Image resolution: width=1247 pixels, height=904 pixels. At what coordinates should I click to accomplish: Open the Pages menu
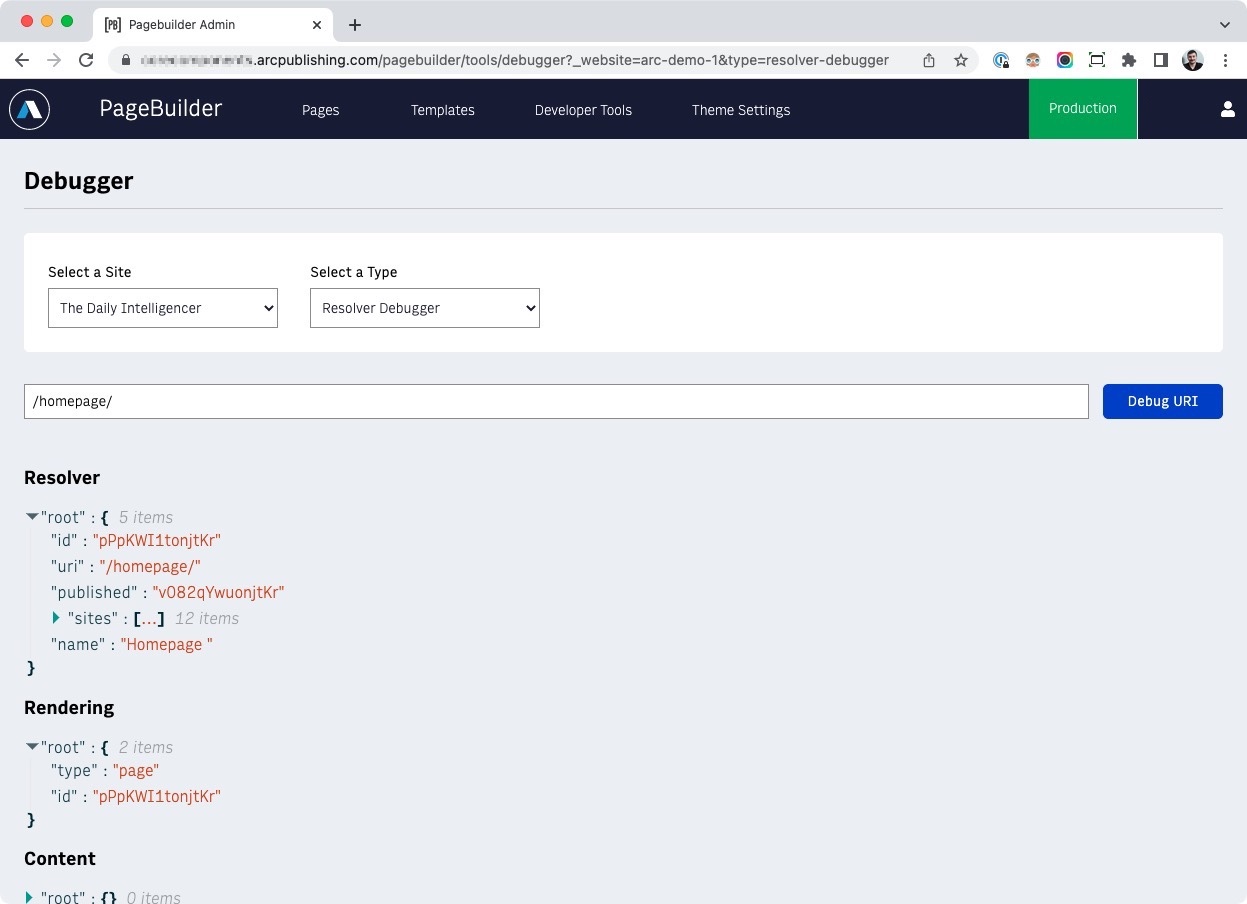coord(321,110)
